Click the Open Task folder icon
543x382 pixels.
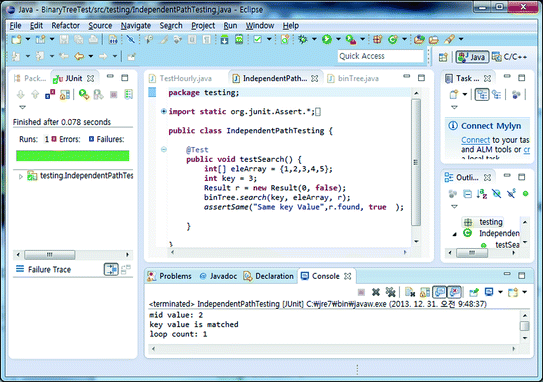[x=434, y=39]
